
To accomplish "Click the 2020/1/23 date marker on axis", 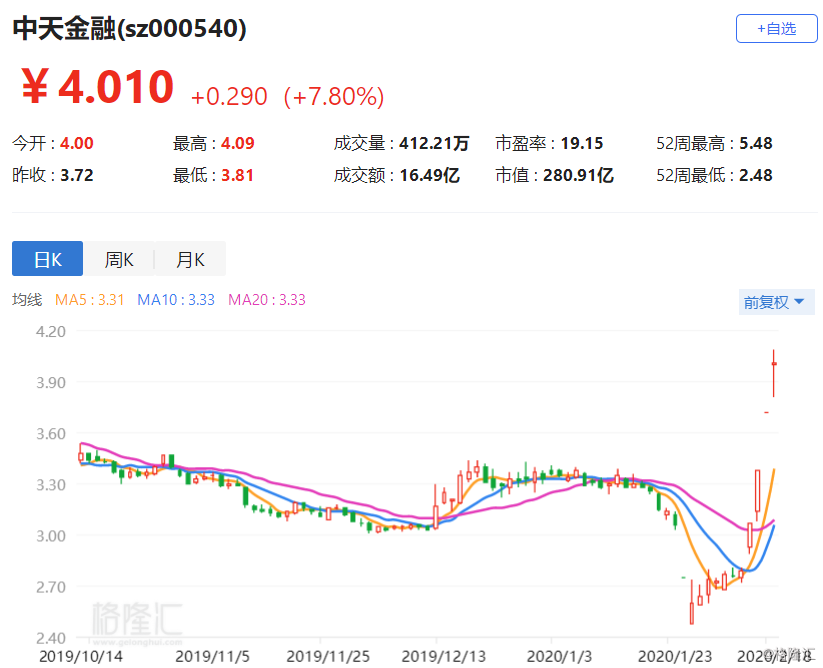I will tap(674, 656).
